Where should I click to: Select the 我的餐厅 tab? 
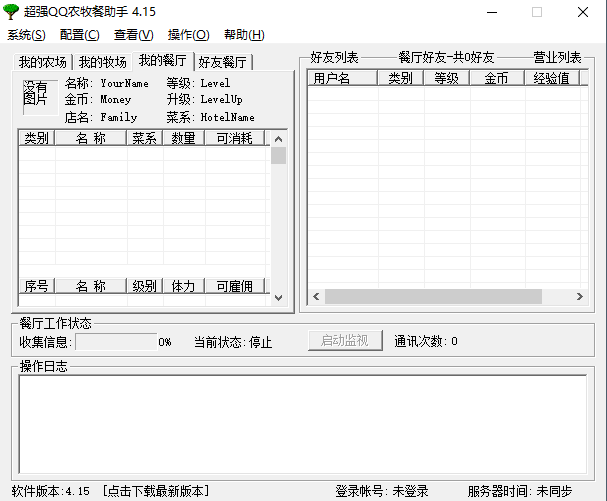[x=163, y=61]
